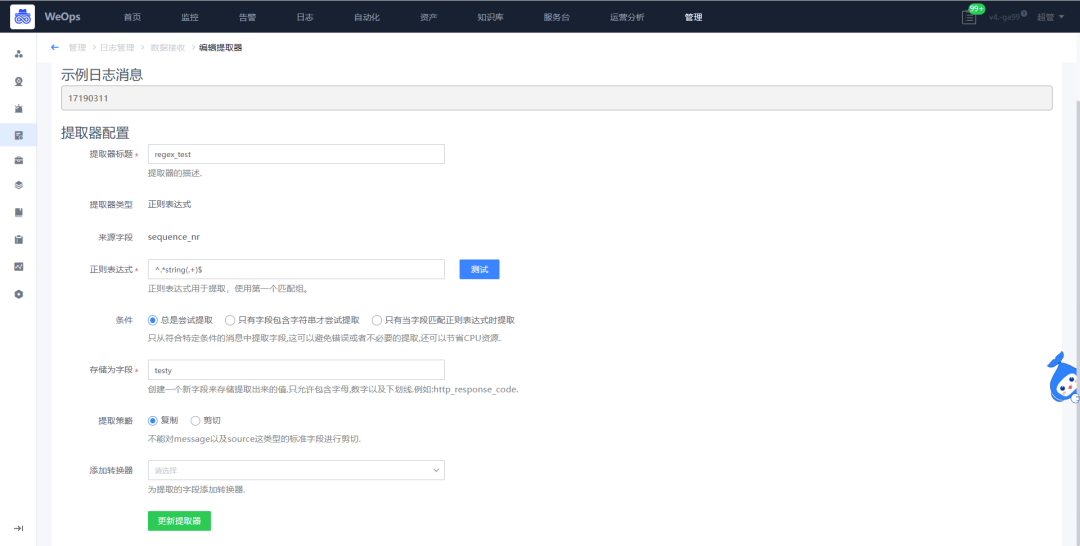
Task: Open 日志 in top navigation
Action: pos(305,17)
